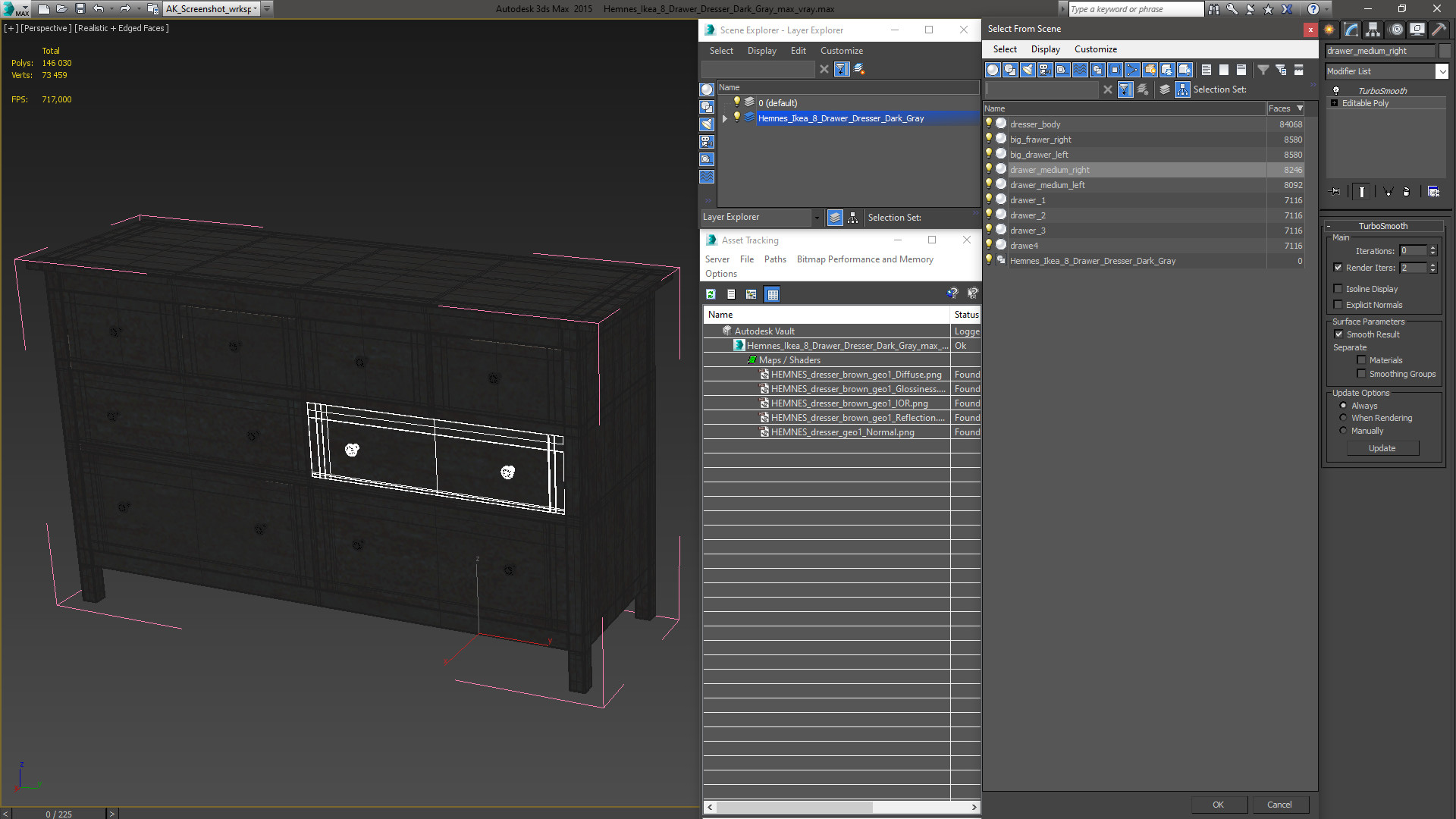1456x819 pixels.
Task: Collapse the TurboSmooth rollout
Action: pyautogui.click(x=1329, y=226)
